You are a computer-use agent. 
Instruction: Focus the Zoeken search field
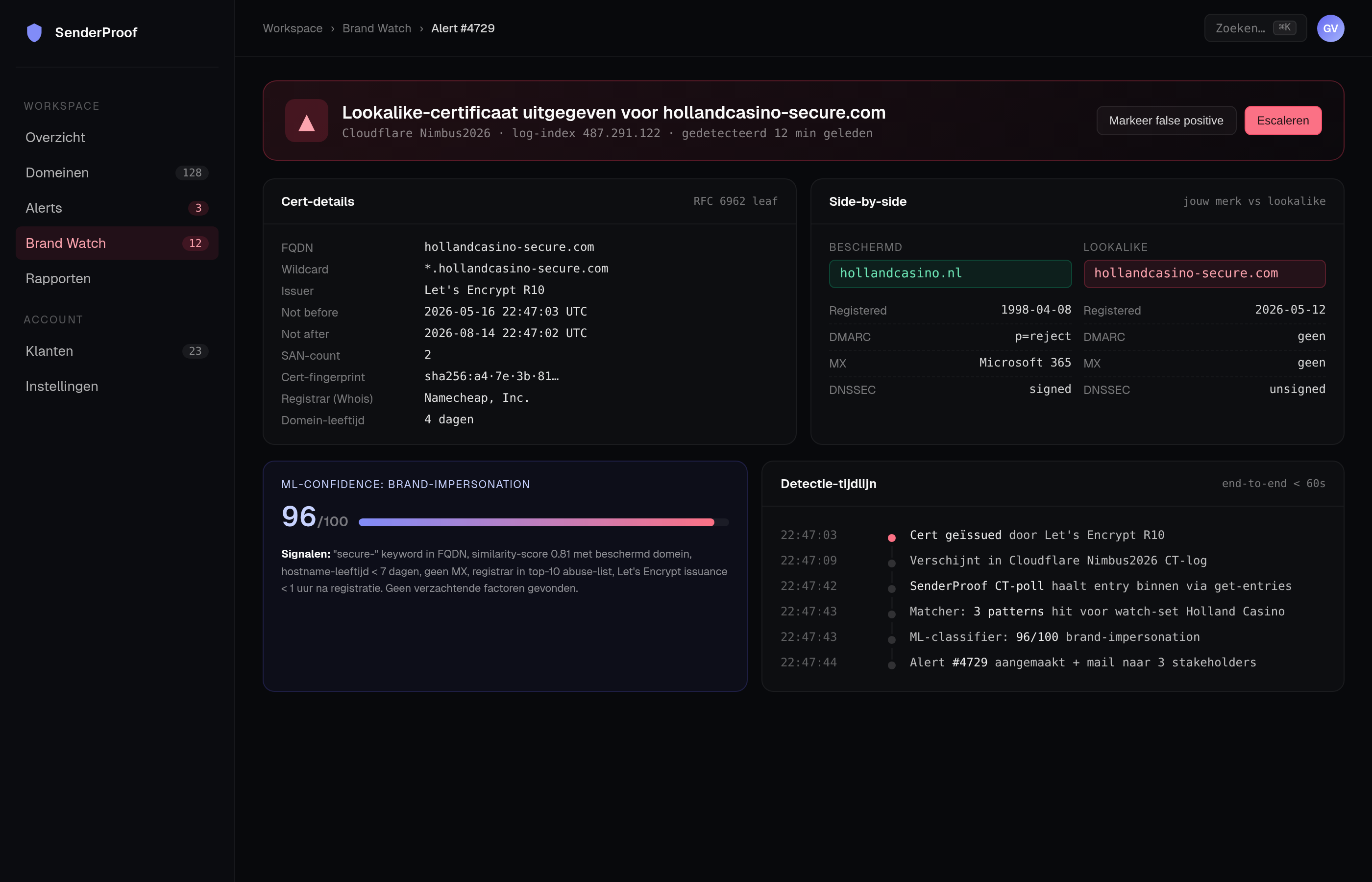pos(1255,28)
